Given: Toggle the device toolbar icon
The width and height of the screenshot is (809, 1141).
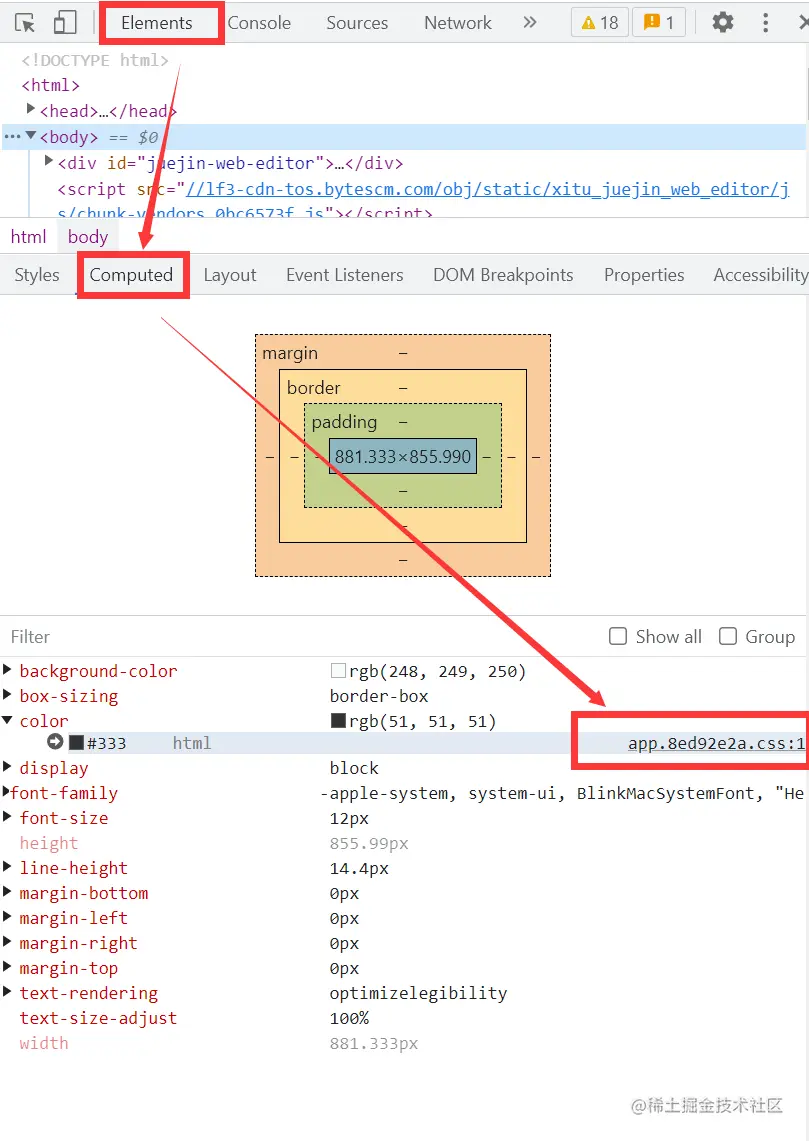Looking at the screenshot, I should click(x=65, y=23).
